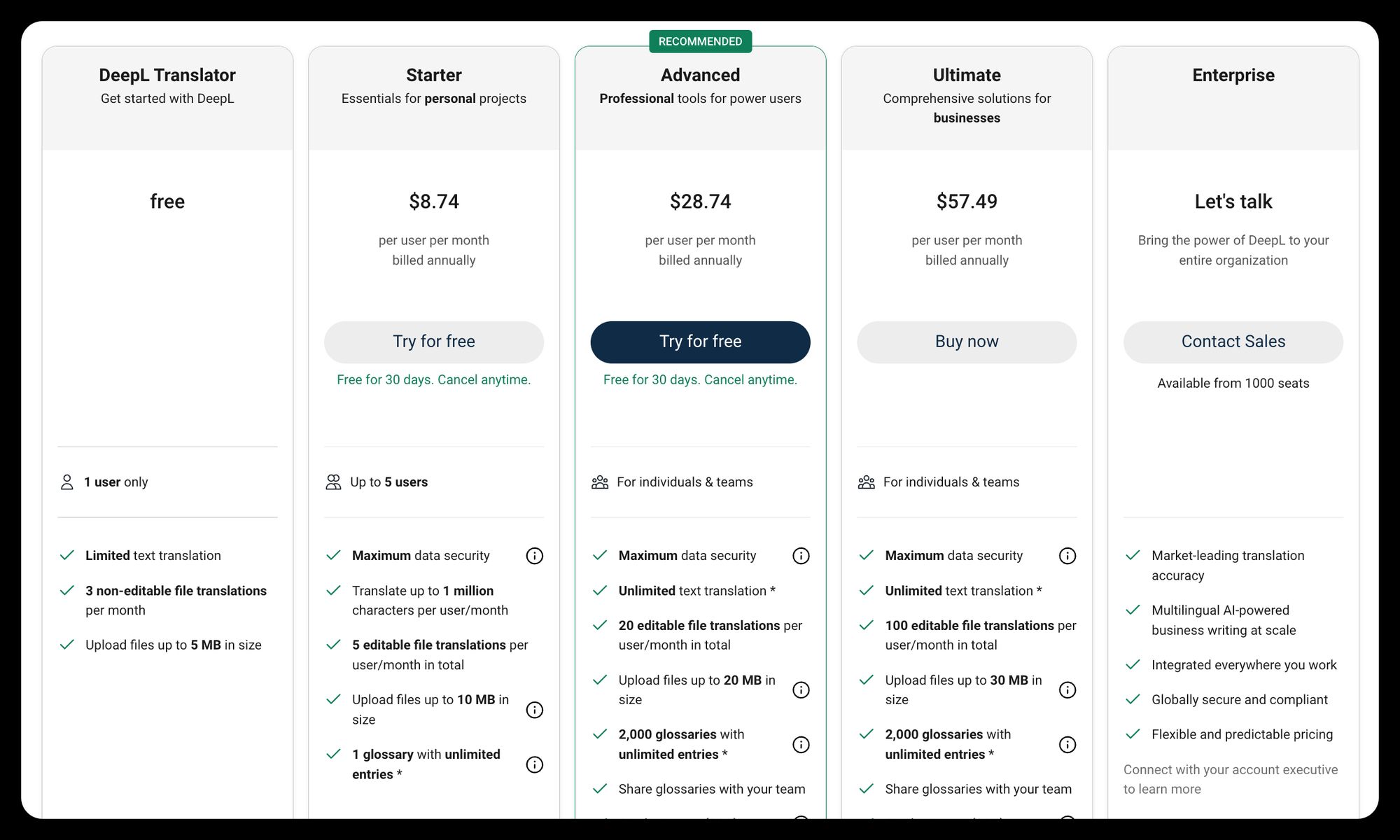Screen dimensions: 1400x840
Task: Click the $28.74 Advanced price
Action: pyautogui.click(x=700, y=202)
